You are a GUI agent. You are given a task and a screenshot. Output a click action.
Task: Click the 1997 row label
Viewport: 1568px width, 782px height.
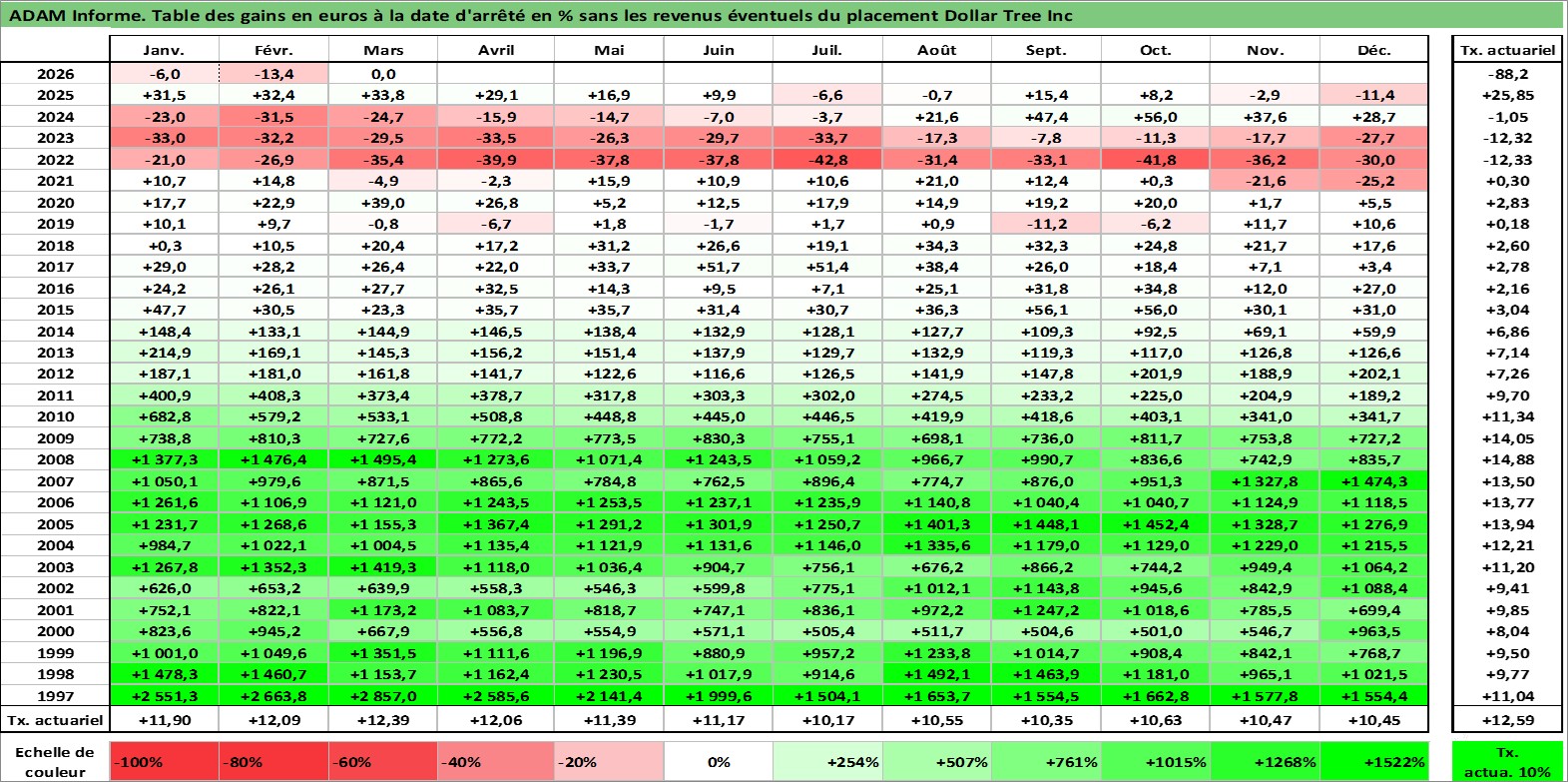coord(55,696)
